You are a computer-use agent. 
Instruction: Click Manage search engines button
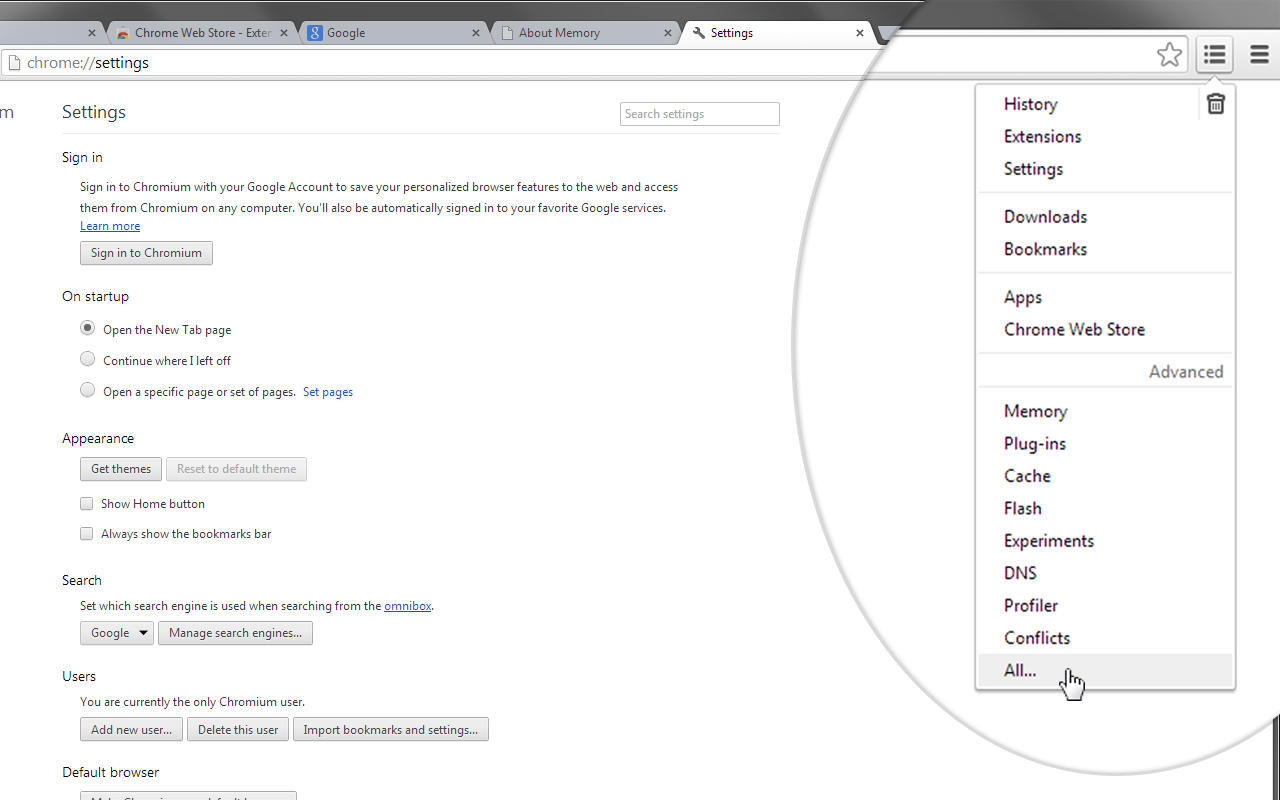pyautogui.click(x=235, y=633)
